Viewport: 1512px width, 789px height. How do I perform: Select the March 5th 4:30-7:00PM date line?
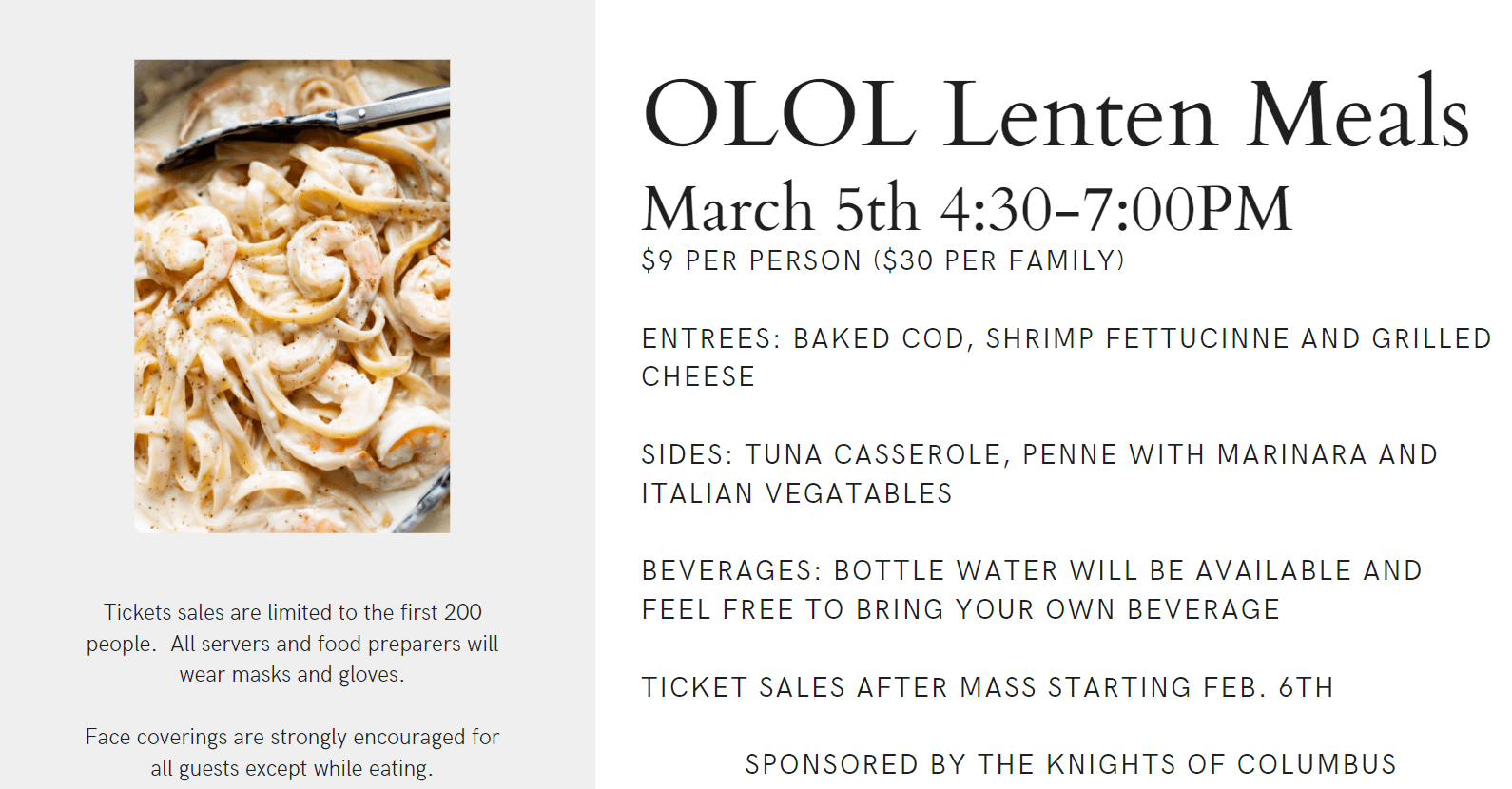967,208
